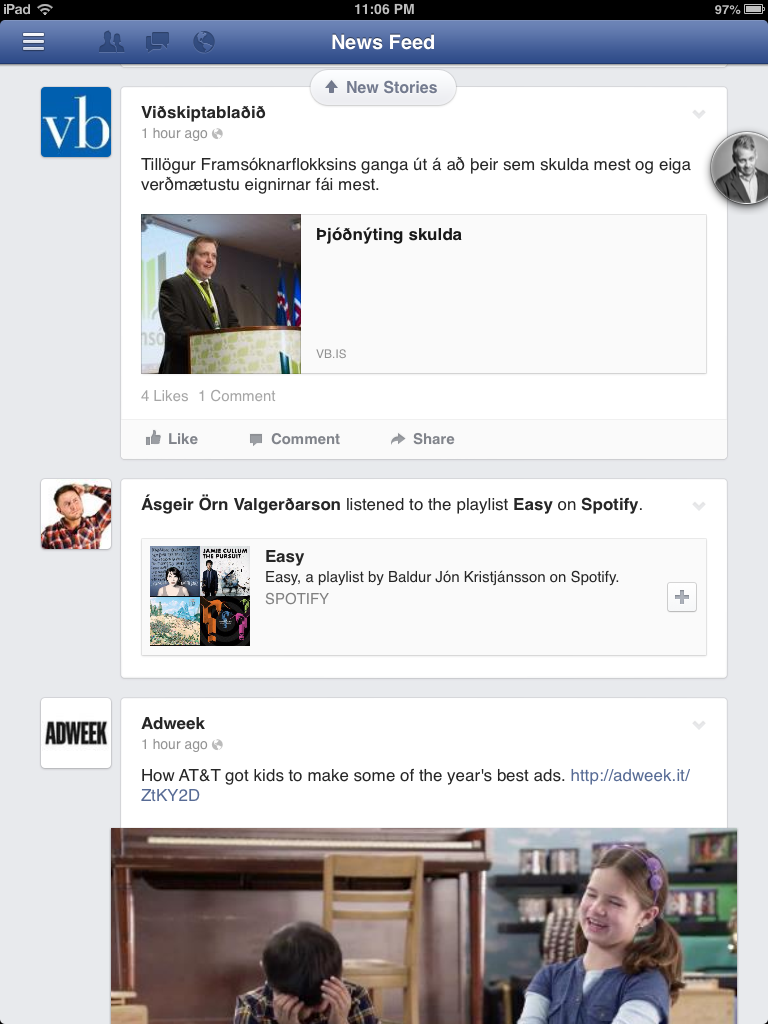The image size is (768, 1024).
Task: Open Ásgeir Örn Valgerðarson name link
Action: pyautogui.click(x=241, y=505)
